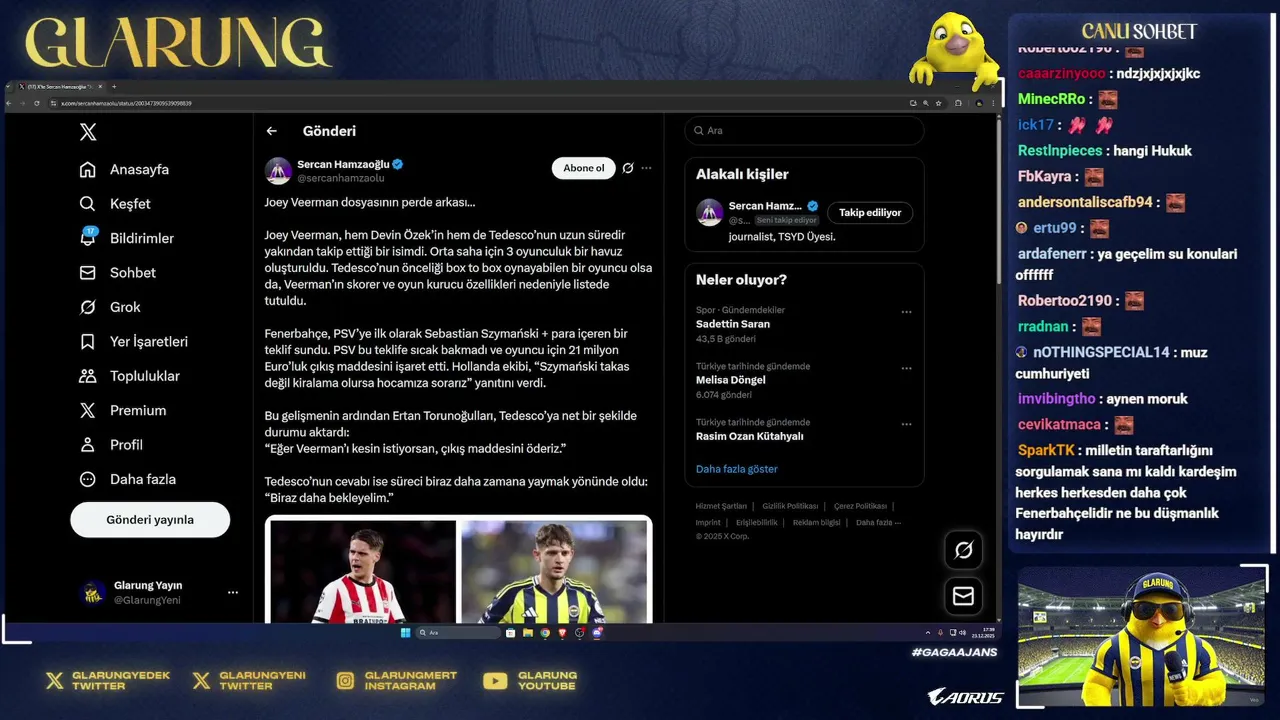The height and width of the screenshot is (720, 1280).
Task: Click chat username RestInpieces
Action: [1060, 150]
